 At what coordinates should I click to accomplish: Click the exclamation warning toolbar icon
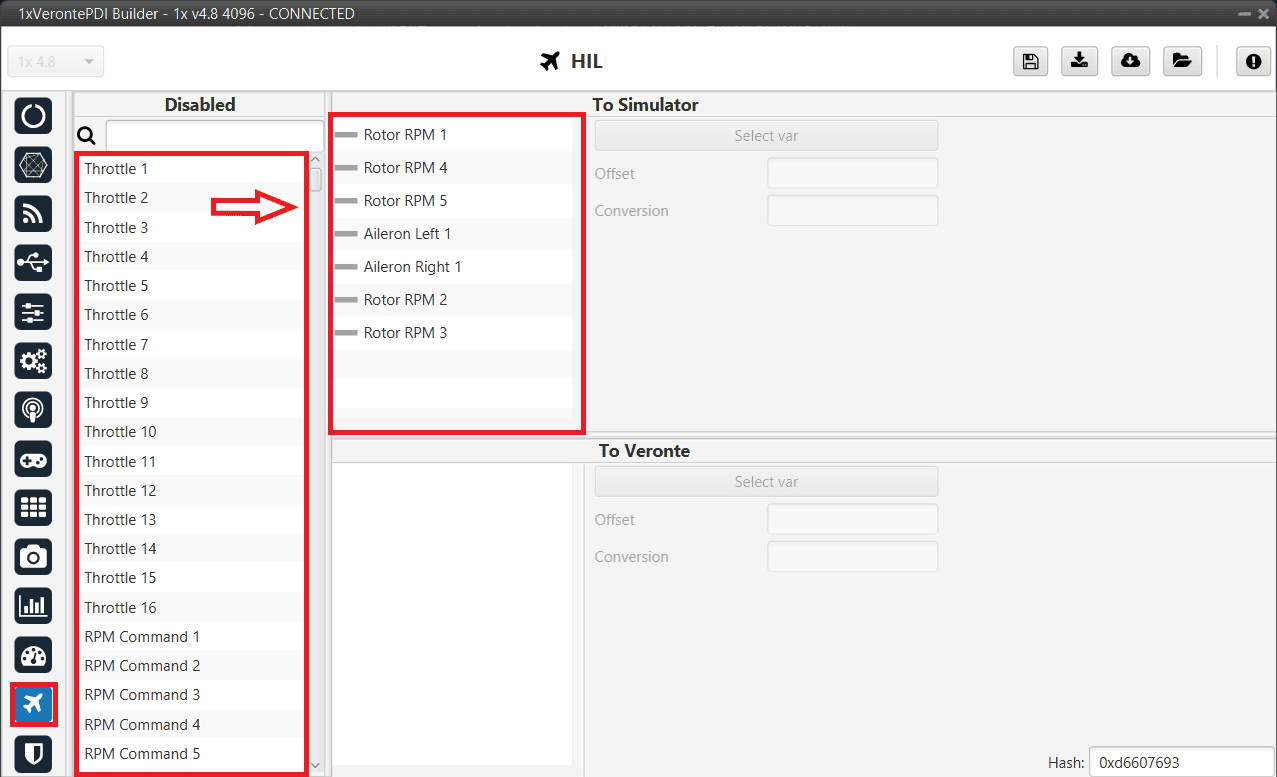click(x=1253, y=61)
